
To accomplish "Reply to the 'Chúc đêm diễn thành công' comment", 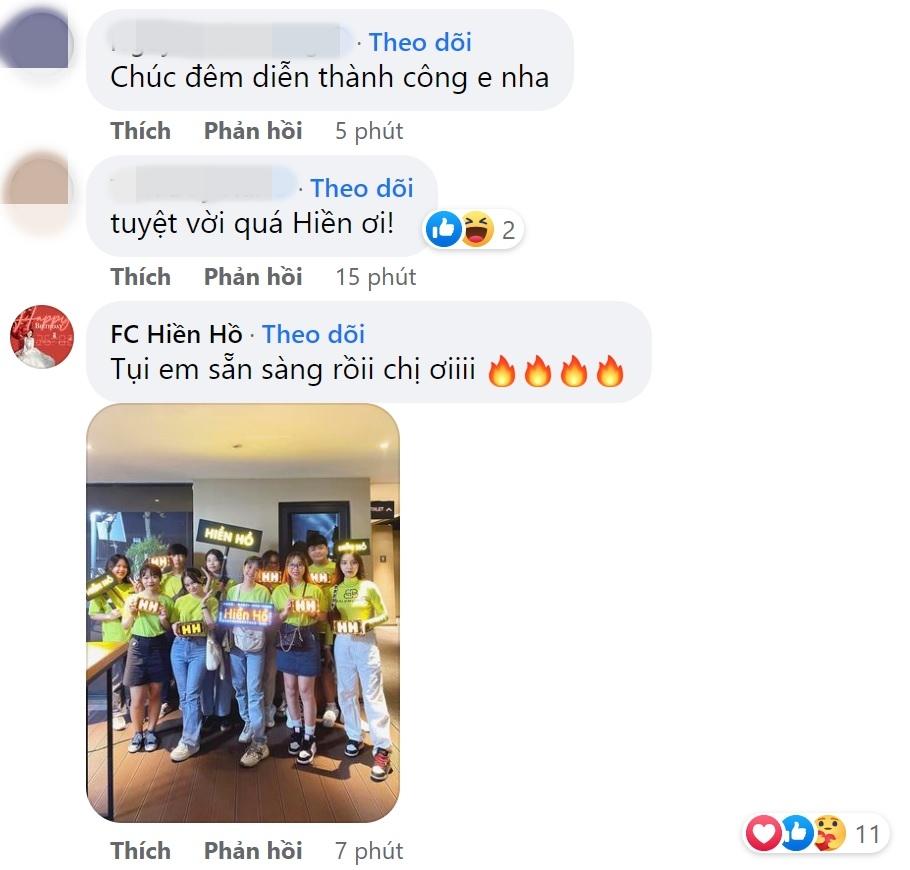I will 253,131.
